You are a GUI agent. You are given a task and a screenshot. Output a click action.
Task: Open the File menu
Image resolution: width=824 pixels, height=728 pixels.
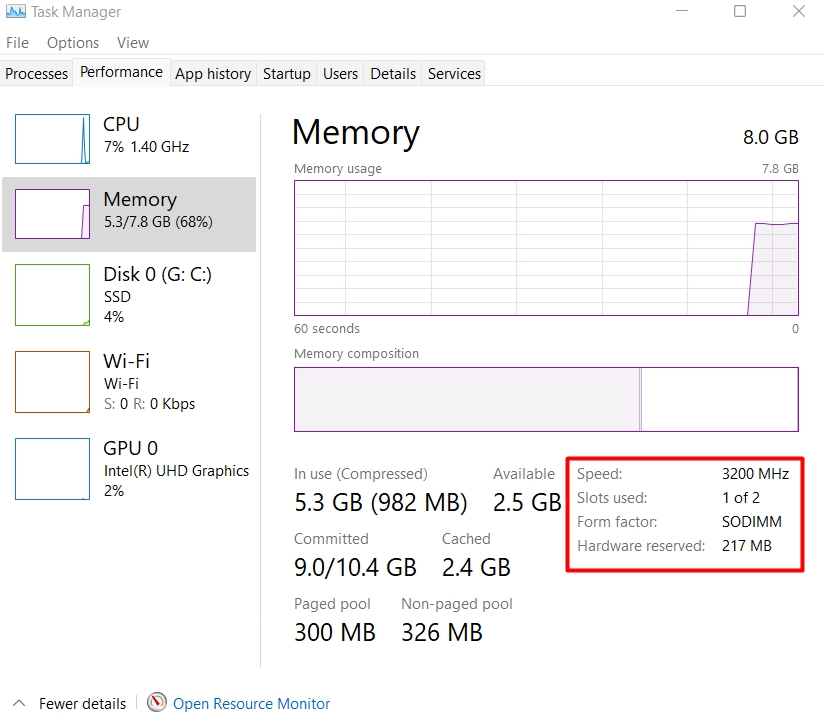[x=17, y=43]
